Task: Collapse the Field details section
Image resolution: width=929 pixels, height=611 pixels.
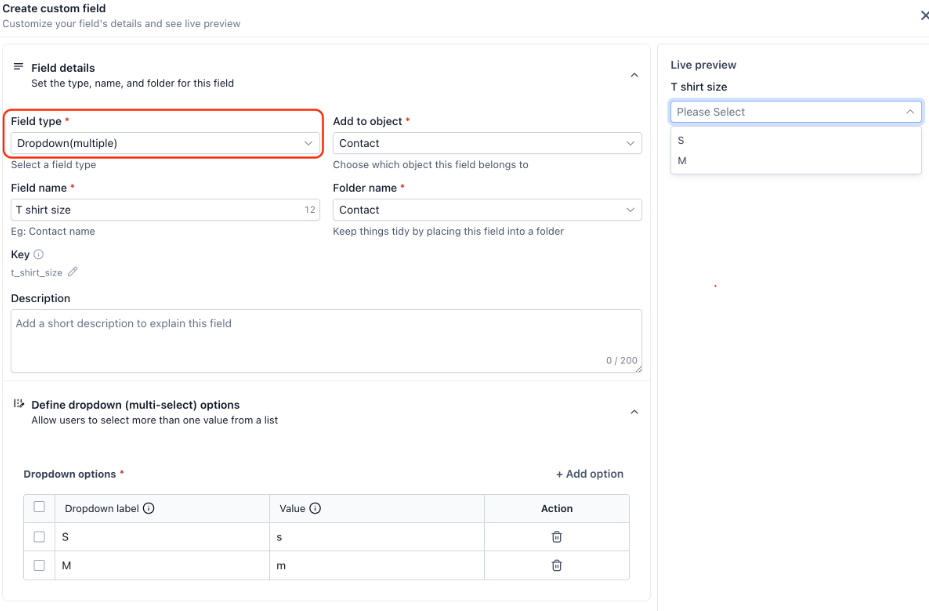Action: click(633, 75)
